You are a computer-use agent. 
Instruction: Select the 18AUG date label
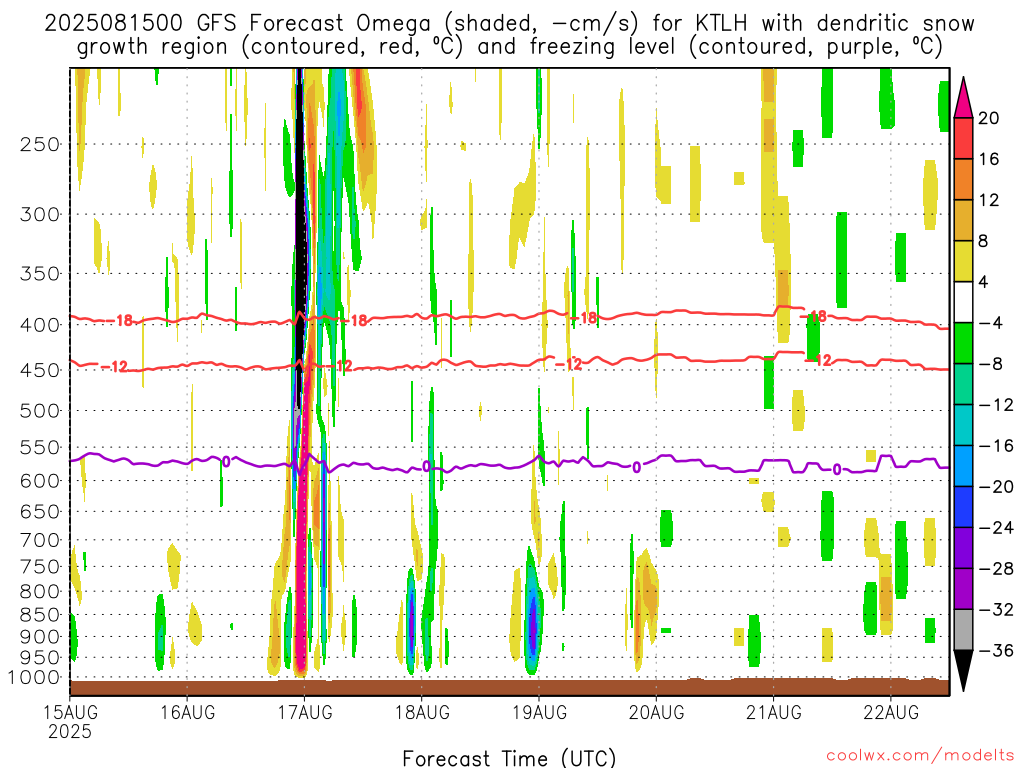[422, 711]
